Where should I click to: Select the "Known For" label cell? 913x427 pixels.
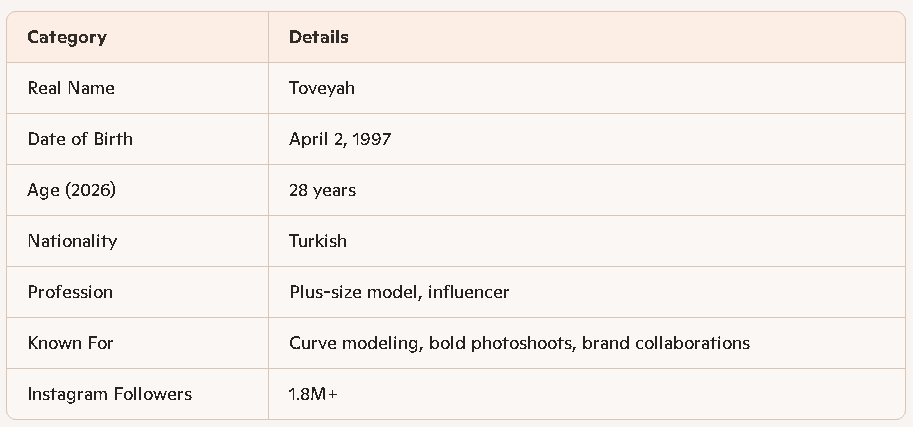(71, 343)
